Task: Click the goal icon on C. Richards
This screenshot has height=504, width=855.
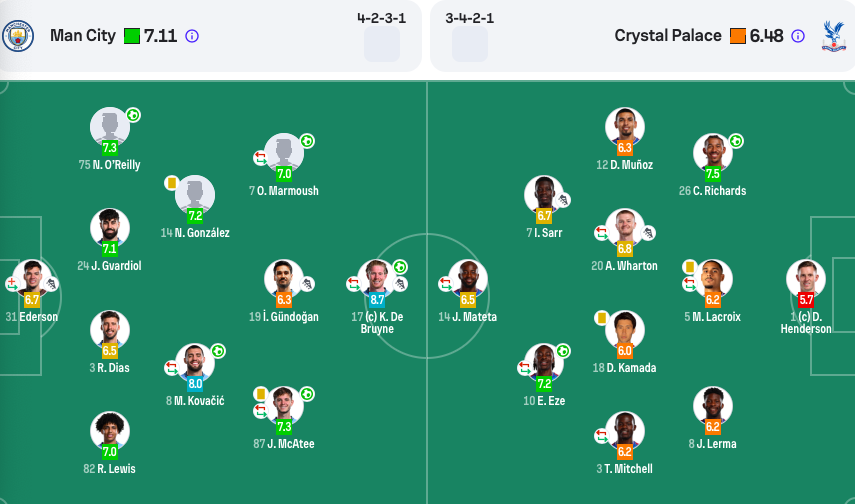Action: pyautogui.click(x=736, y=141)
